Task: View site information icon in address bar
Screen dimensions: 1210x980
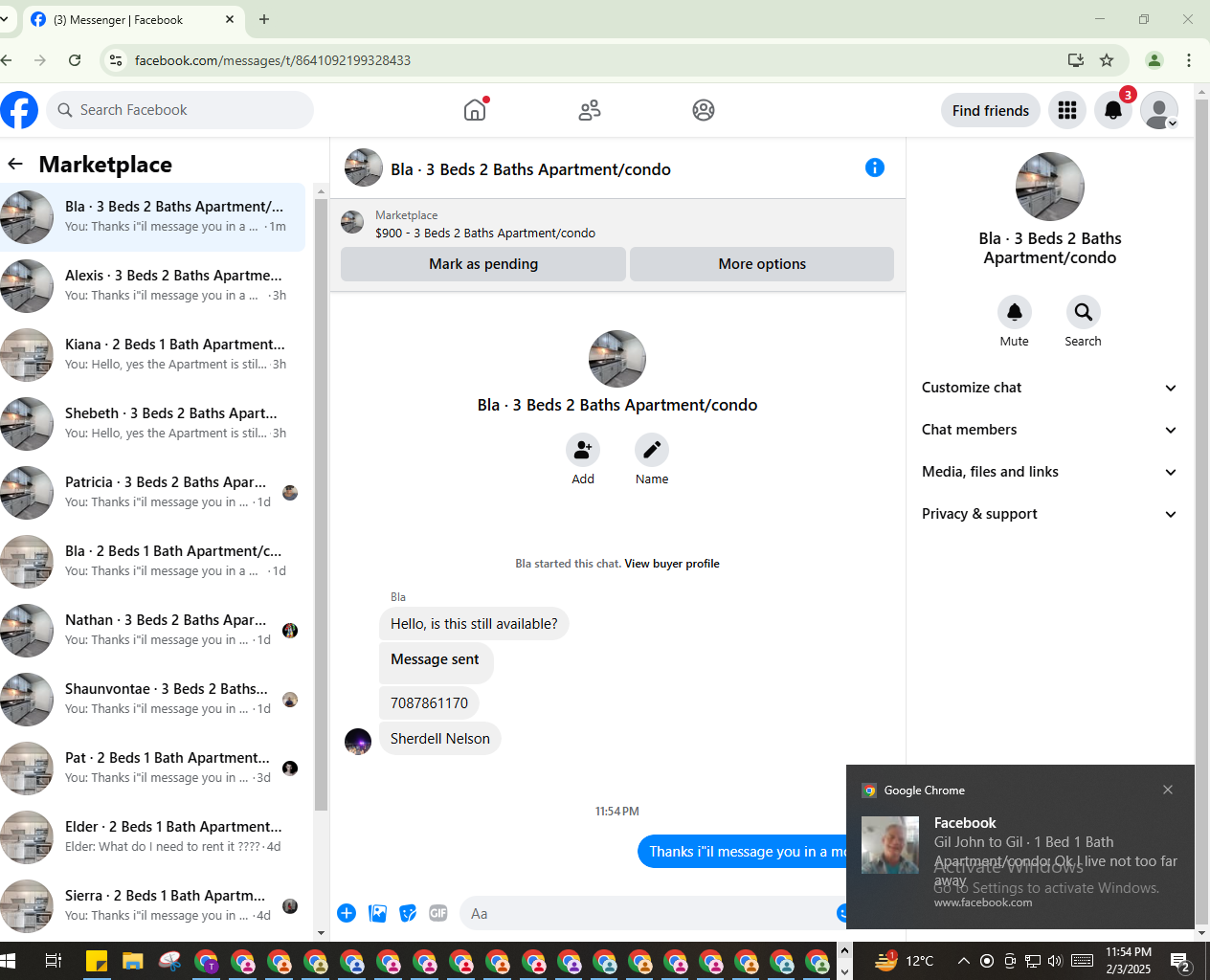Action: (116, 60)
